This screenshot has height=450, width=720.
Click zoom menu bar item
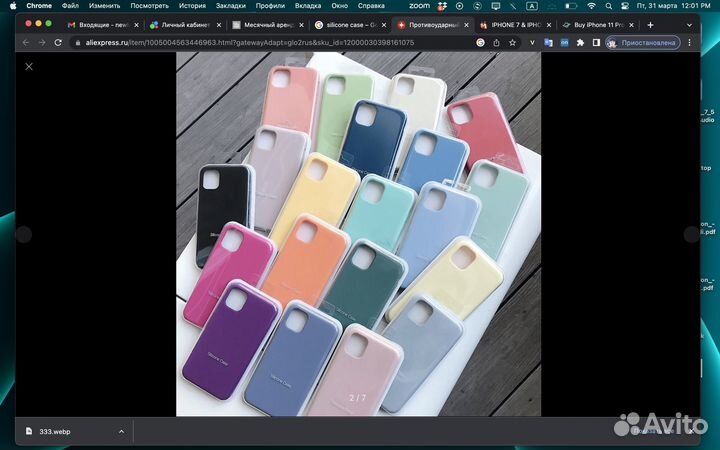(419, 6)
